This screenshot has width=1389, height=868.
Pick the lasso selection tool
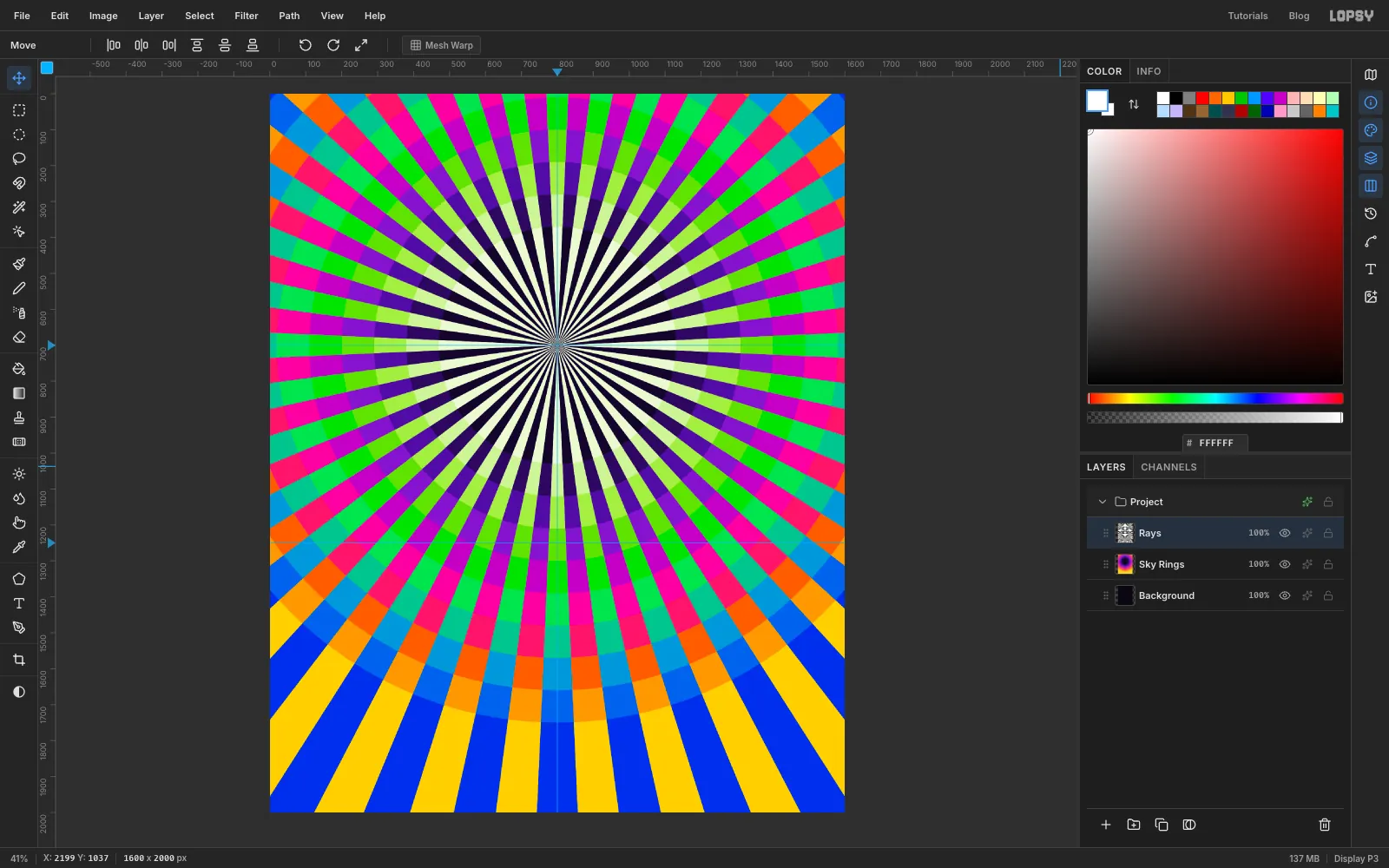19,159
